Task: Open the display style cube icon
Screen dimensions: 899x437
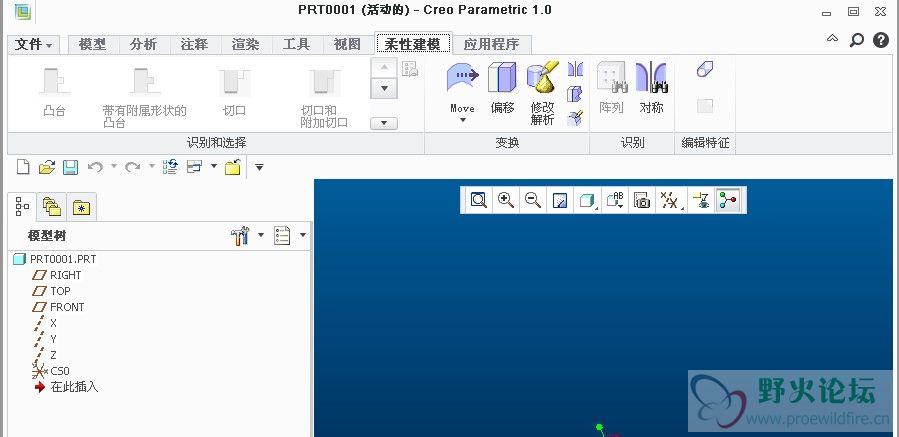Action: pos(587,200)
